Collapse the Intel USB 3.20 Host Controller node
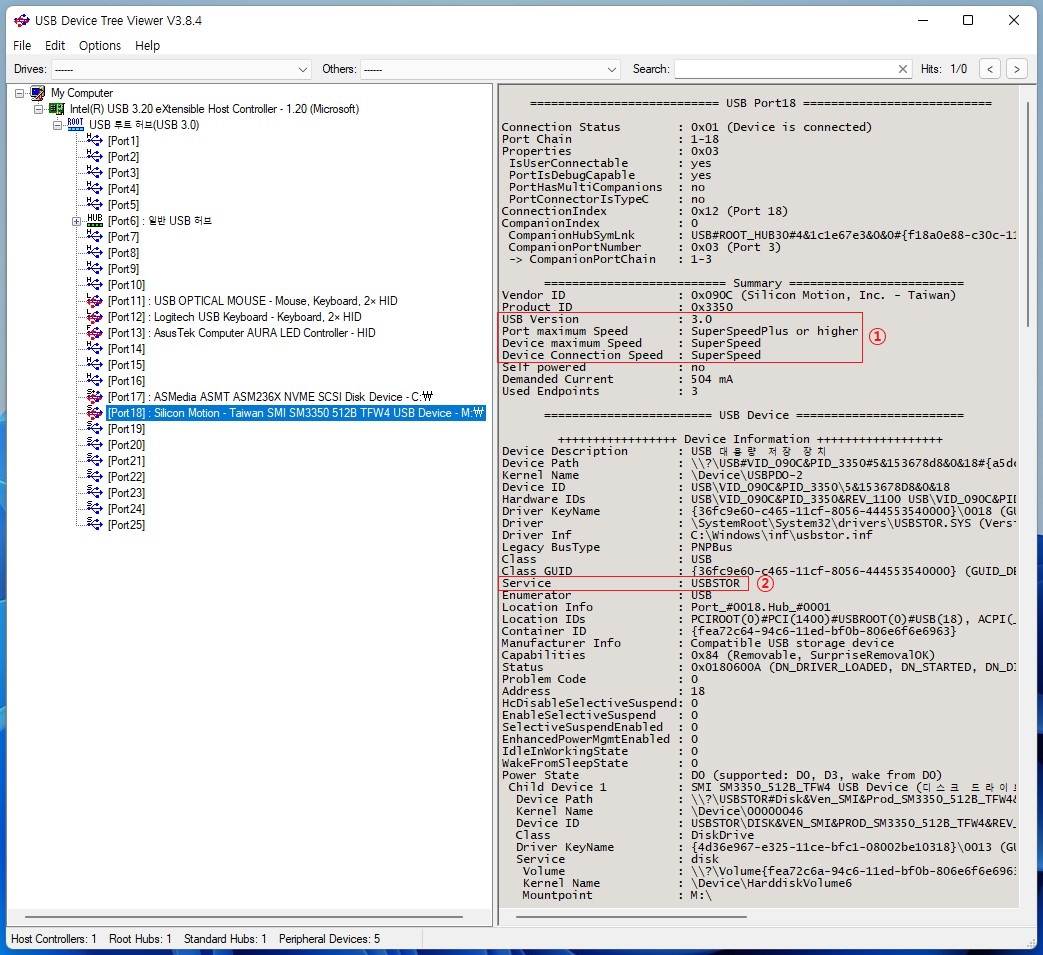The image size is (1043, 955). tap(39, 109)
